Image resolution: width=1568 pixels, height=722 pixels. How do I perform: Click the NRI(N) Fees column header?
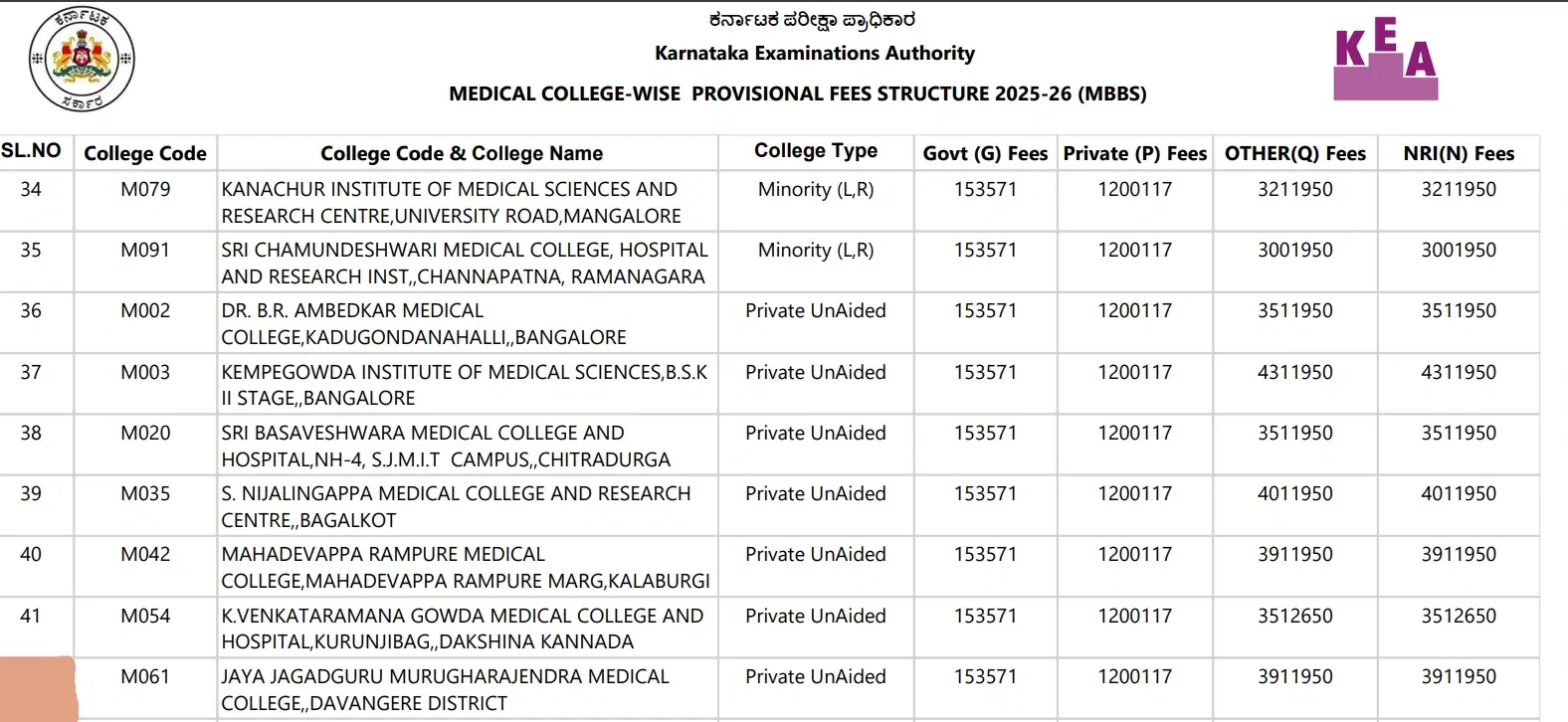(1458, 153)
